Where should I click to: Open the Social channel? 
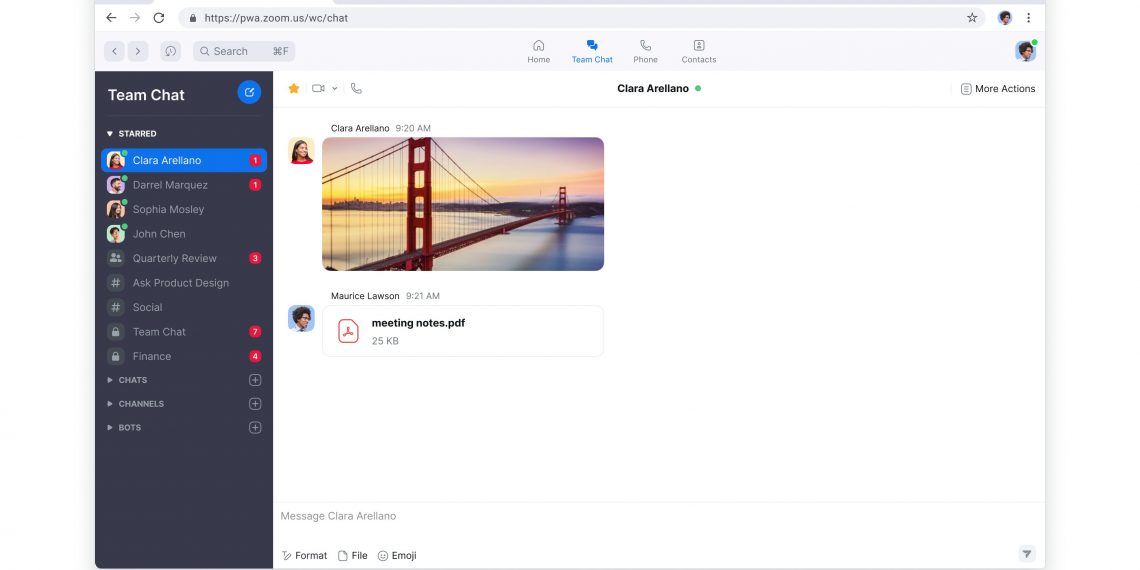[x=184, y=308]
